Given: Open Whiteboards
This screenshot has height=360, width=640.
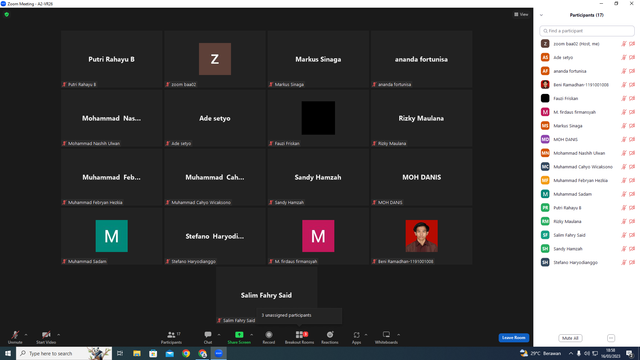Looking at the screenshot, I should point(386,337).
